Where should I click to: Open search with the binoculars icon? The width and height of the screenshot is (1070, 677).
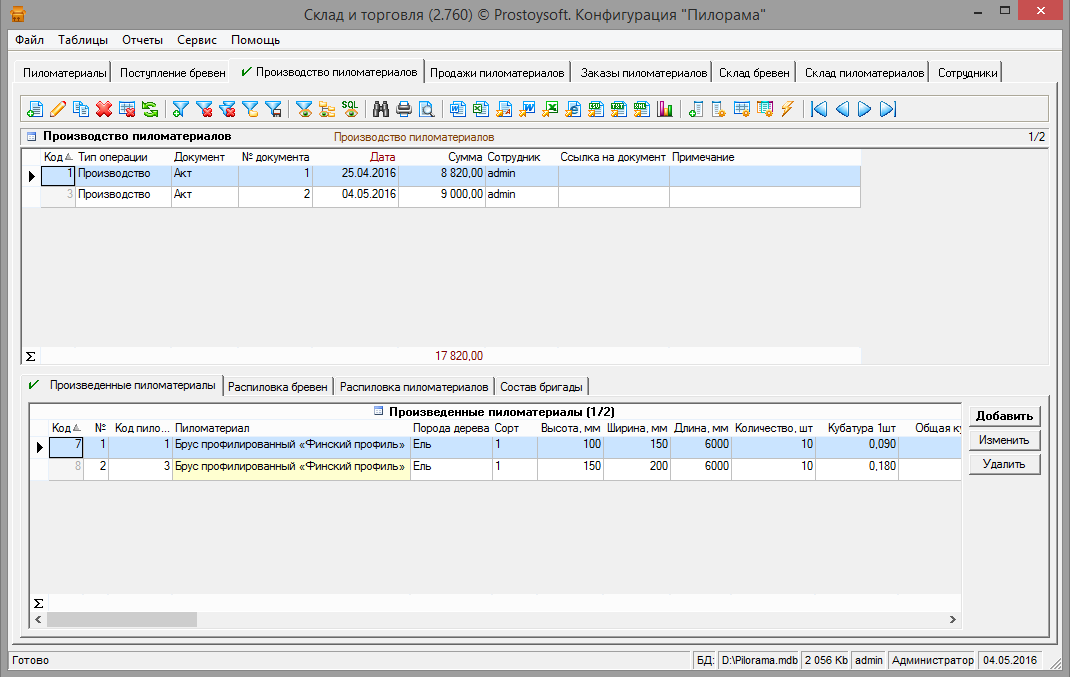381,109
